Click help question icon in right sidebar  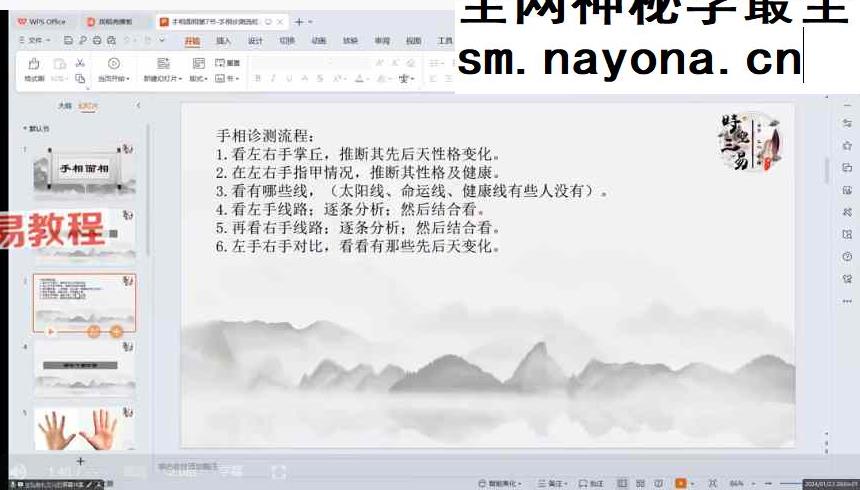pyautogui.click(x=847, y=257)
